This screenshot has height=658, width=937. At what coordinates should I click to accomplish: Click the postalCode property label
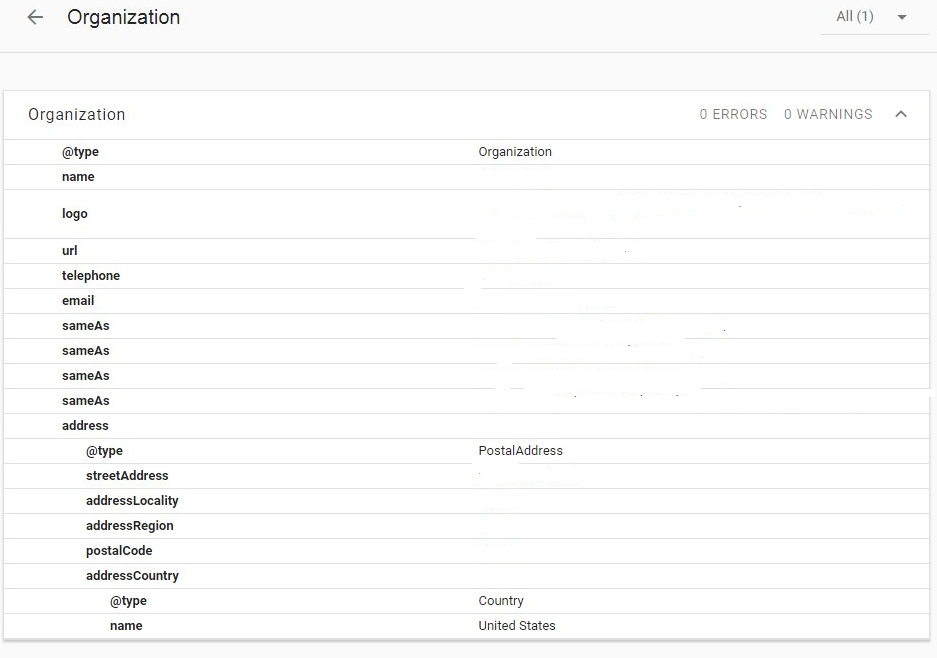tap(119, 551)
